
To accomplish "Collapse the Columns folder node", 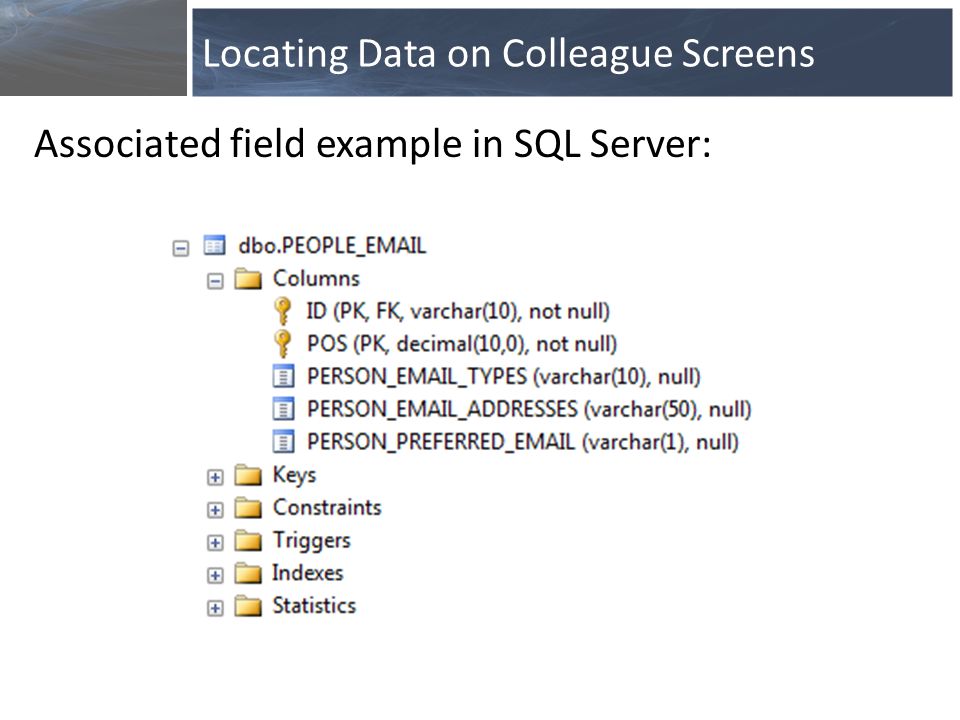I will tap(215, 281).
